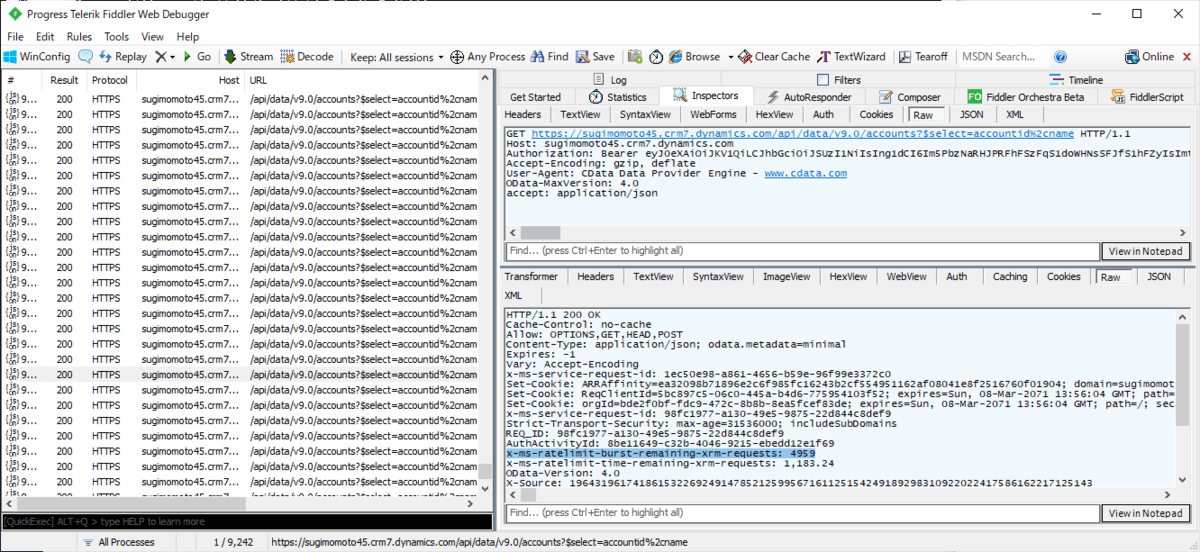This screenshot has height=552, width=1200.
Task: Click the Online status indicator
Action: click(1150, 57)
